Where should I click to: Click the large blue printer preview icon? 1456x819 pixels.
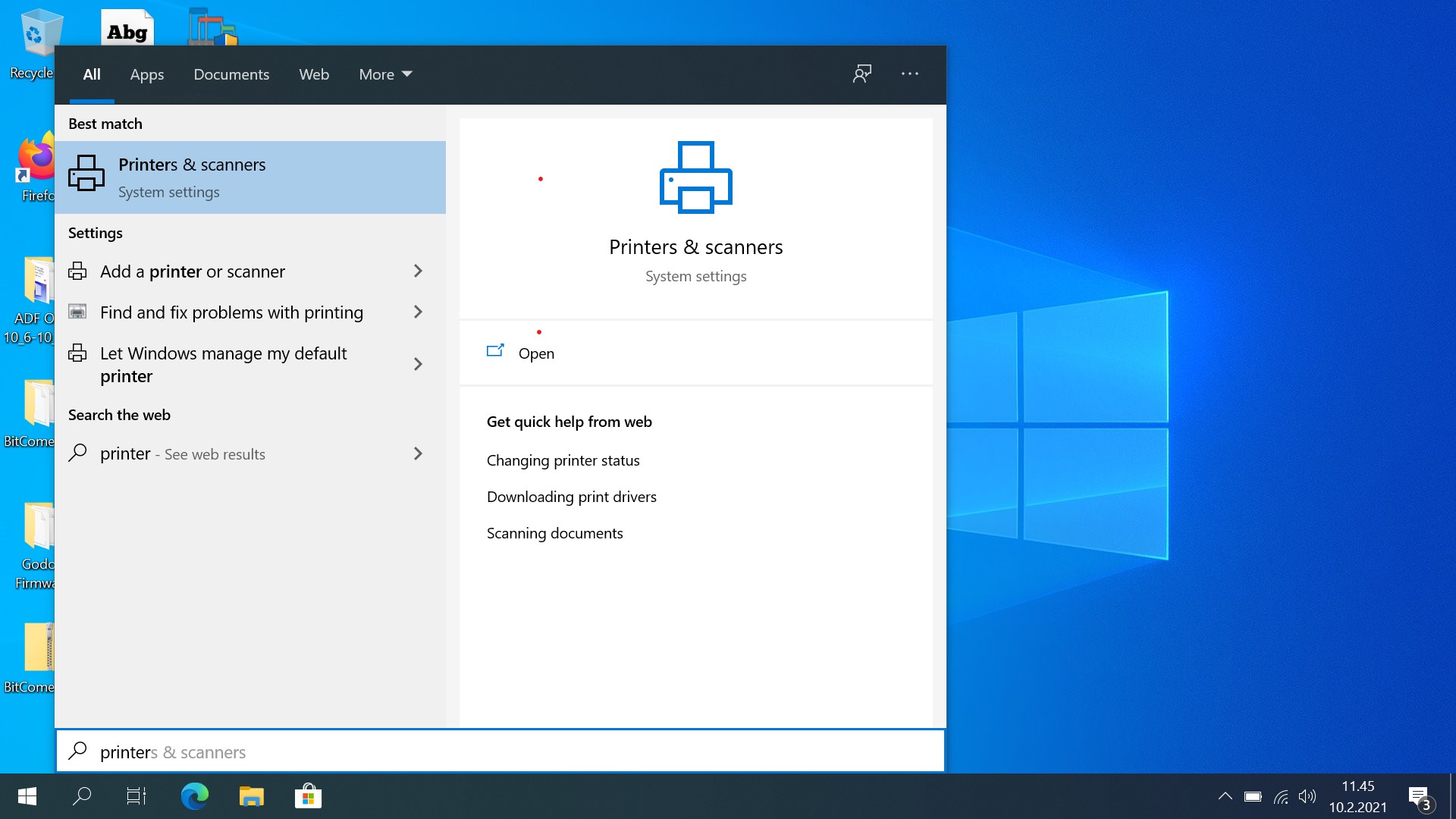pyautogui.click(x=695, y=177)
